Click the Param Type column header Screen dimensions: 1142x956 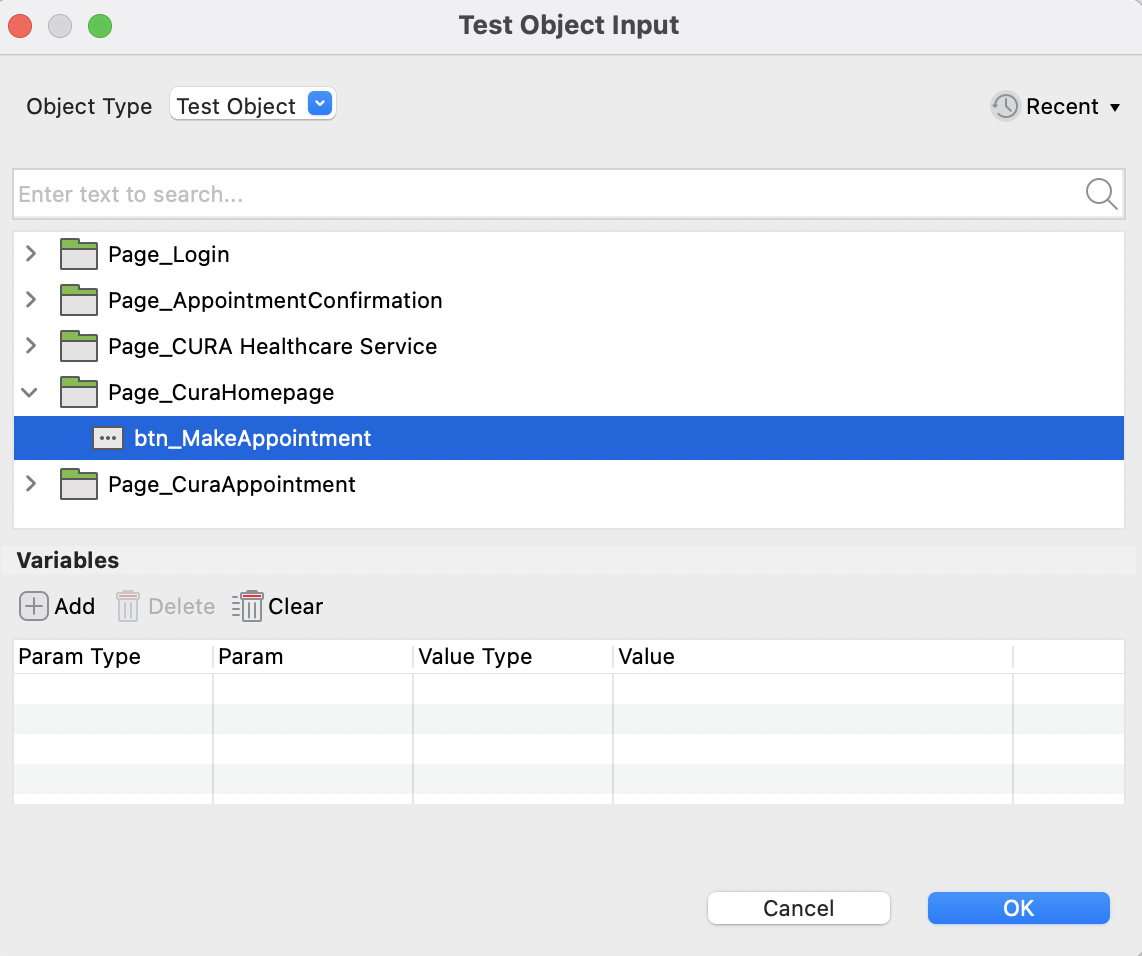[80, 657]
